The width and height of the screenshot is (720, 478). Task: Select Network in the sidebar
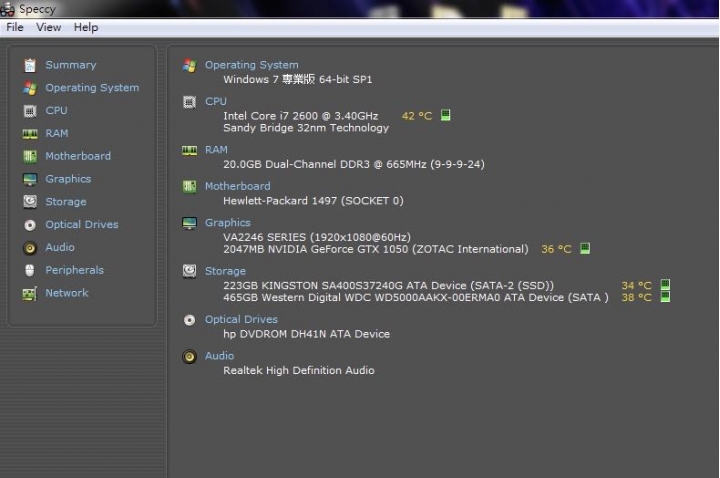click(67, 293)
